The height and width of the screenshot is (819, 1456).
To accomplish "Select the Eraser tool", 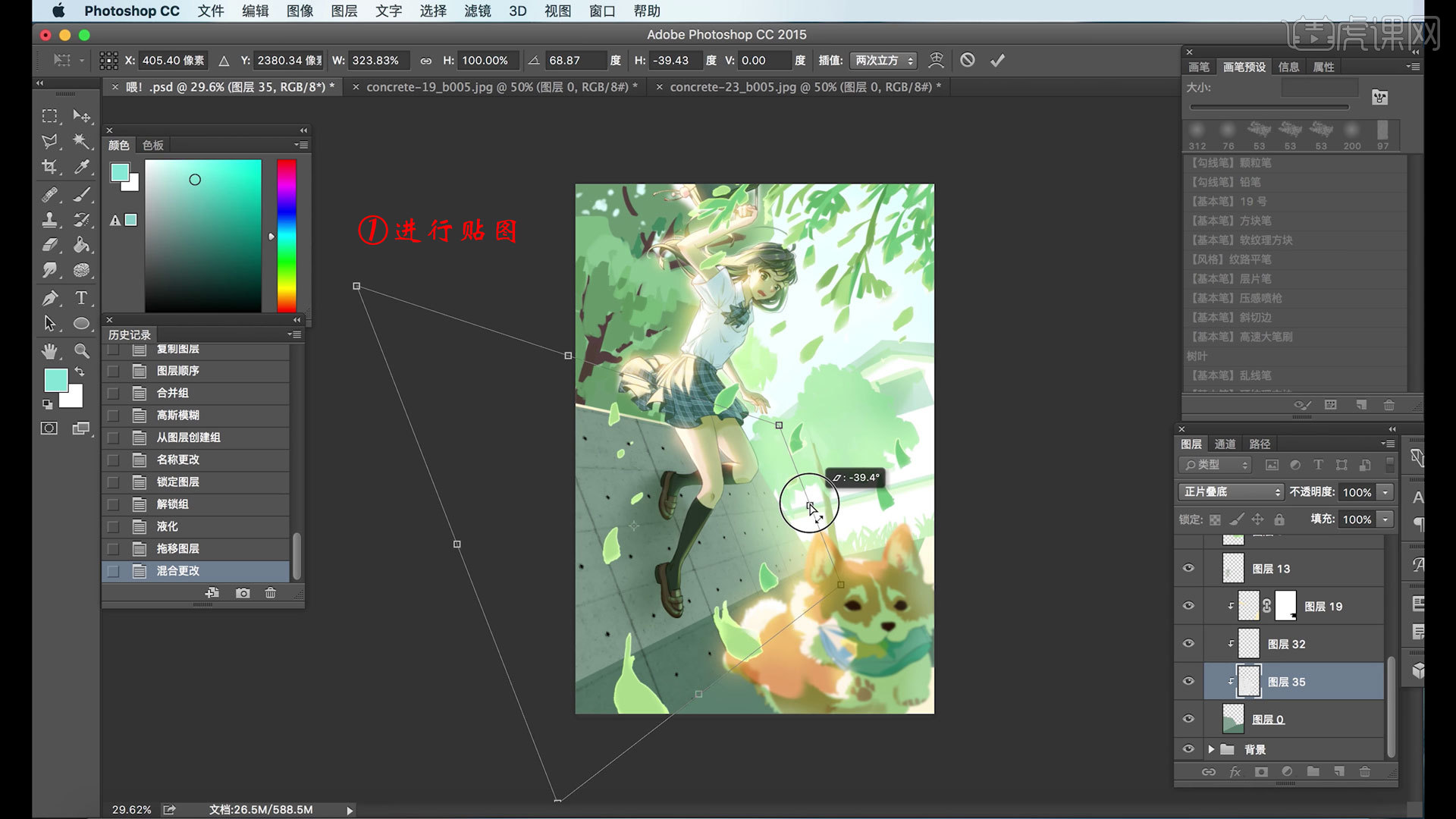I will pos(50,245).
